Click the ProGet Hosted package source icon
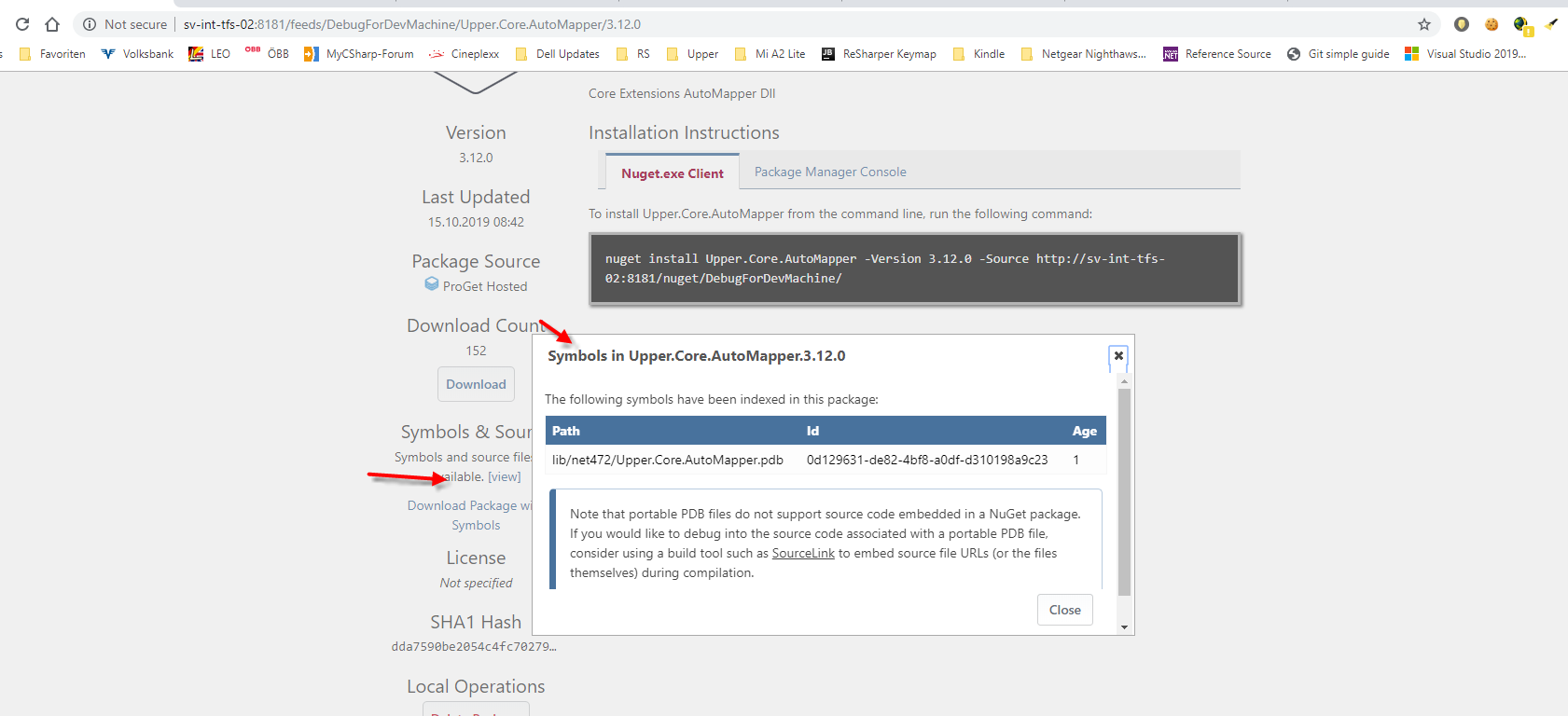 tap(431, 284)
